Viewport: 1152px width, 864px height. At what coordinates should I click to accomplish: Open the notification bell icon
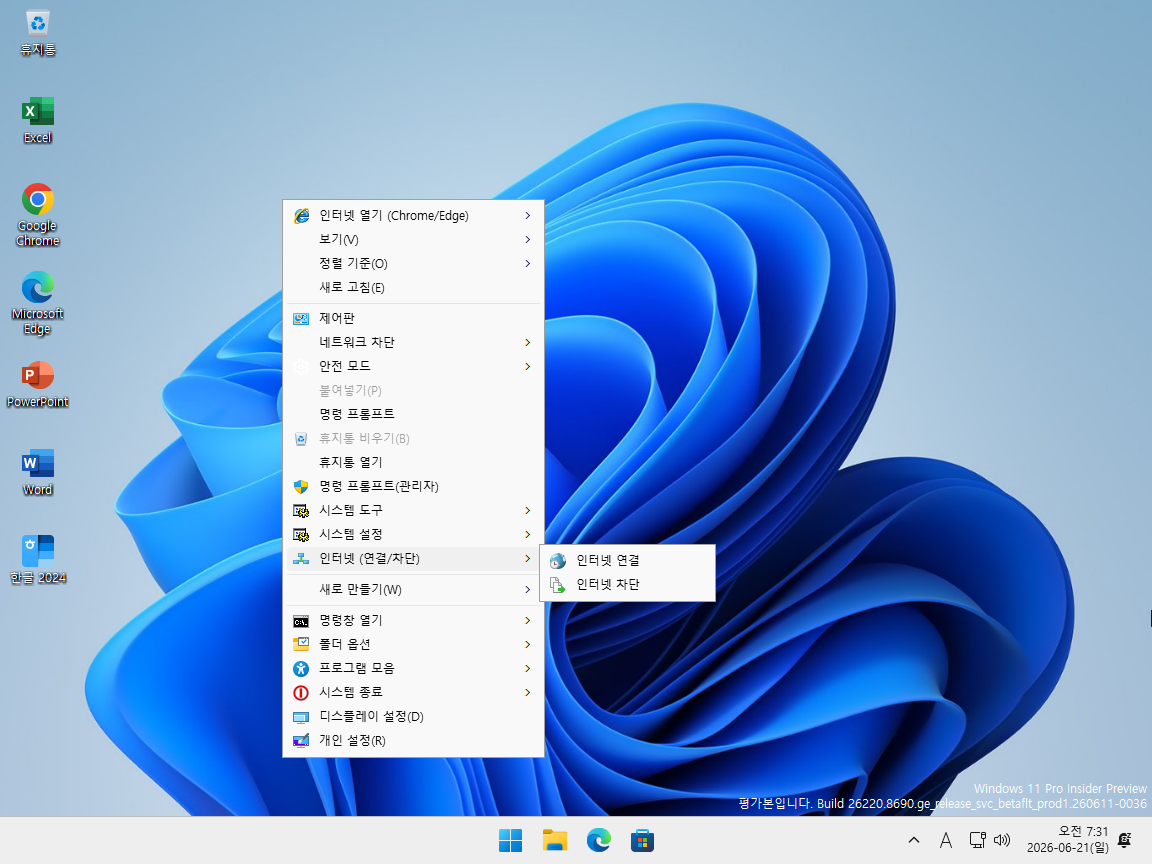click(1124, 840)
